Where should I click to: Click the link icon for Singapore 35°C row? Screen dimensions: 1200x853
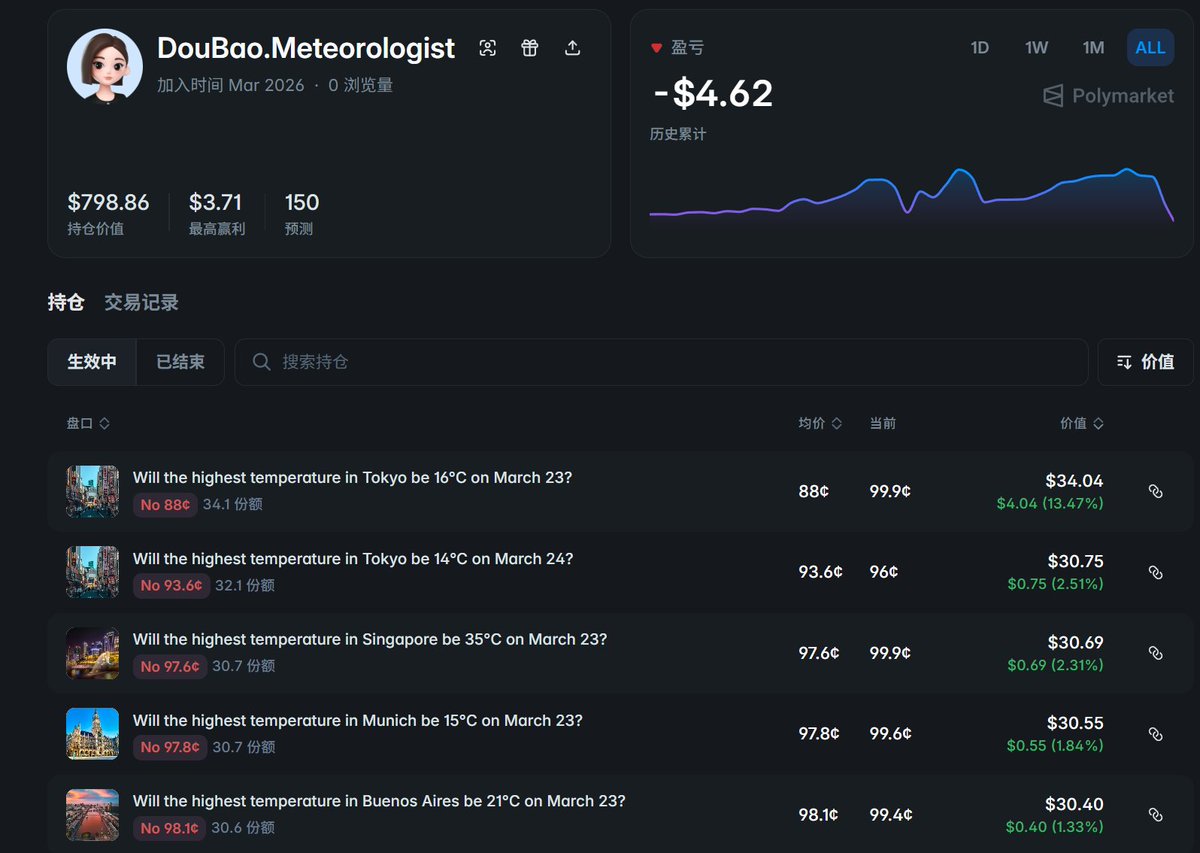tap(1155, 653)
